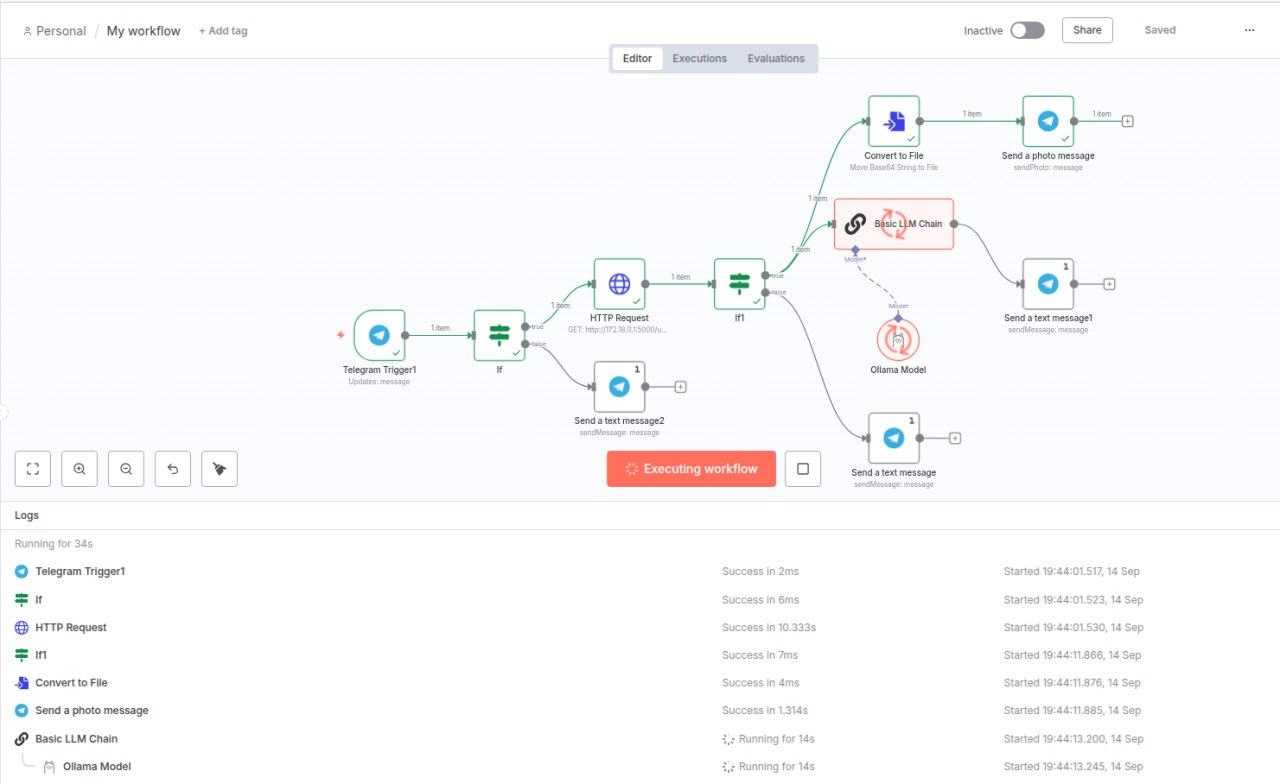Click the Basic LLM Chain Model connector diamond
Image resolution: width=1280 pixels, height=784 pixels.
[855, 250]
